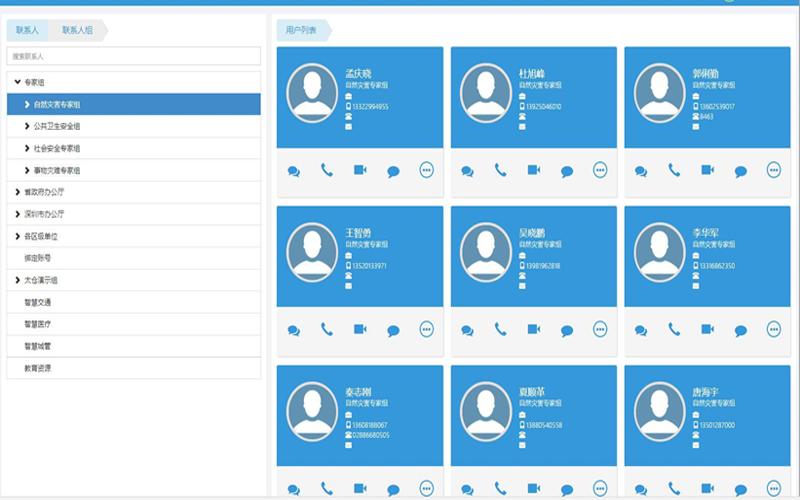Image resolution: width=800 pixels, height=500 pixels.
Task: Select the 联系人 tab
Action: point(28,30)
